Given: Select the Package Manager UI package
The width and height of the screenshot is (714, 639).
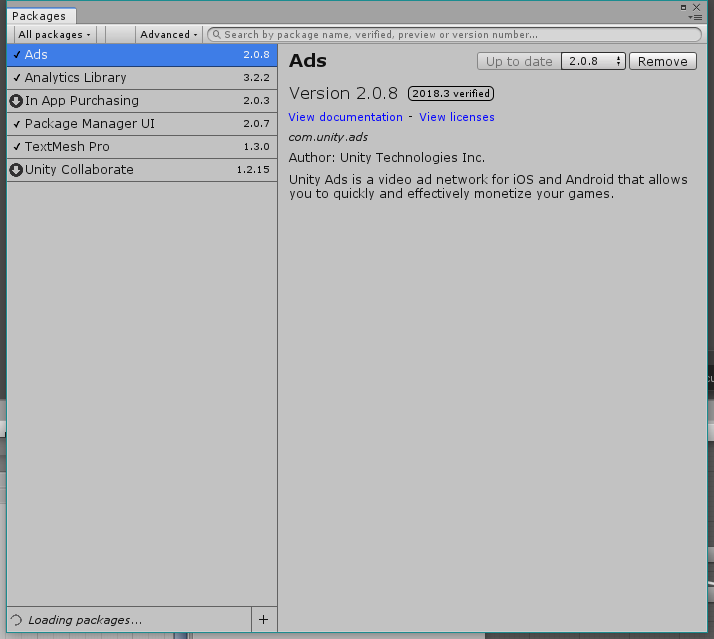Looking at the screenshot, I should tap(142, 124).
